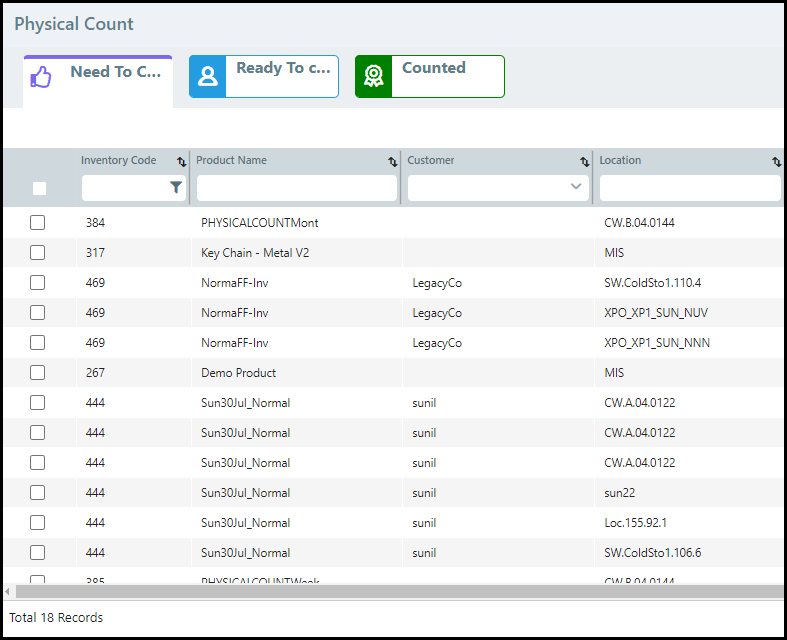Click the Product Name filter input field
The width and height of the screenshot is (787, 640).
pos(296,188)
